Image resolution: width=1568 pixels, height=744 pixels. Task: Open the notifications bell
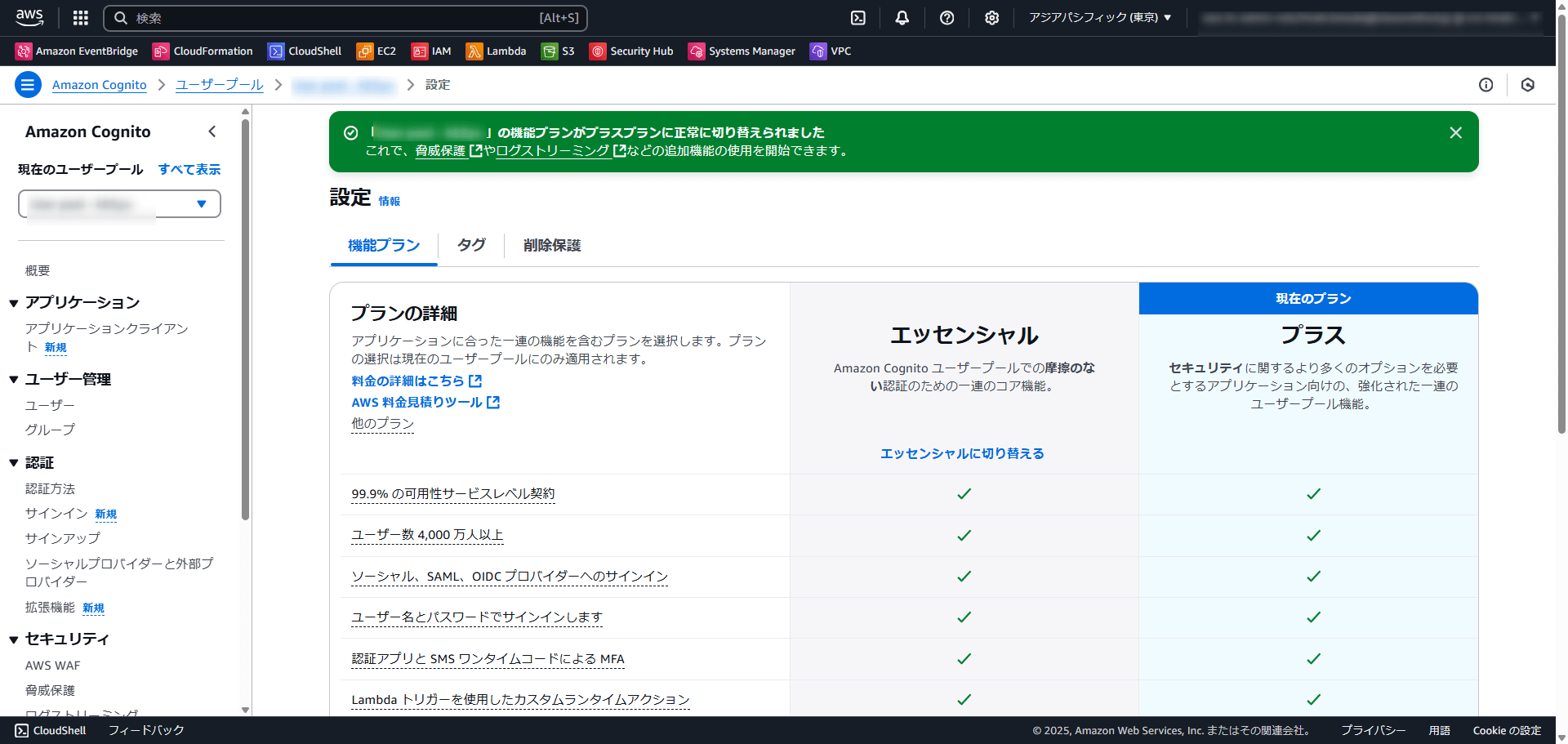tap(902, 18)
